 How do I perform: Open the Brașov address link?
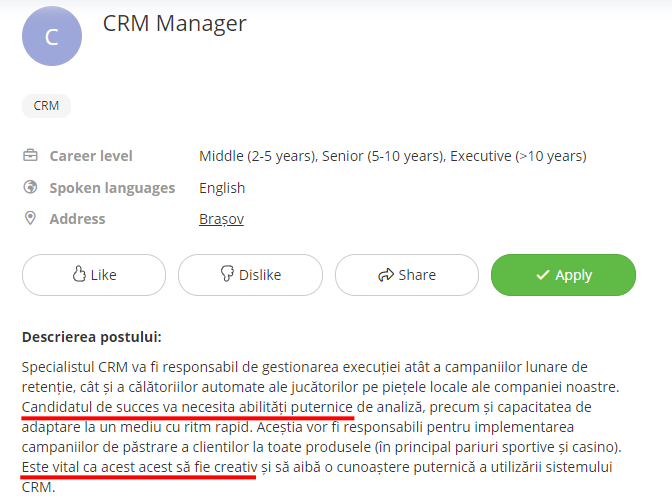click(x=221, y=219)
